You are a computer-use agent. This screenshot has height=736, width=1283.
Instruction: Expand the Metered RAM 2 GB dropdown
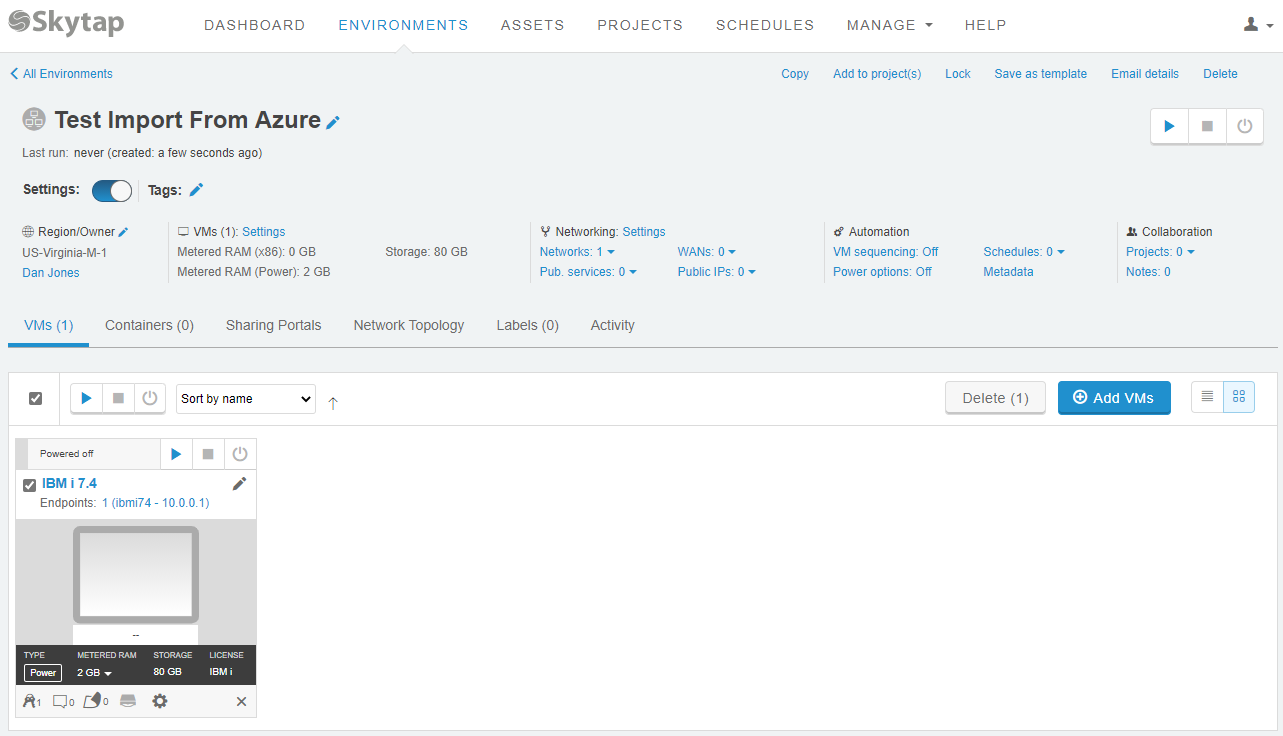tap(93, 672)
